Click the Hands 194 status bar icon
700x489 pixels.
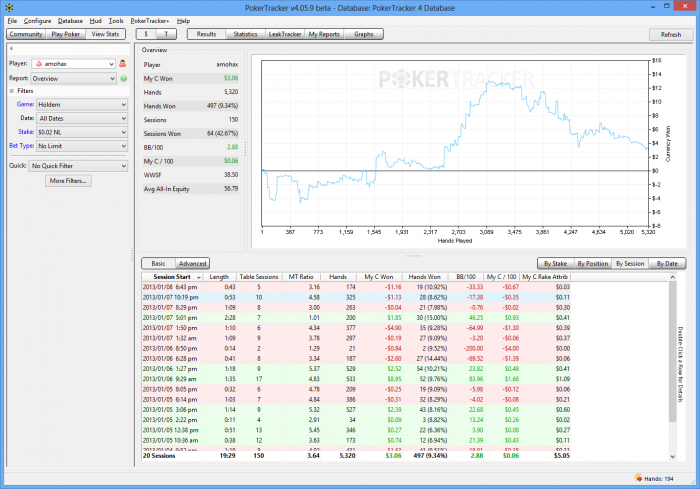[638, 478]
